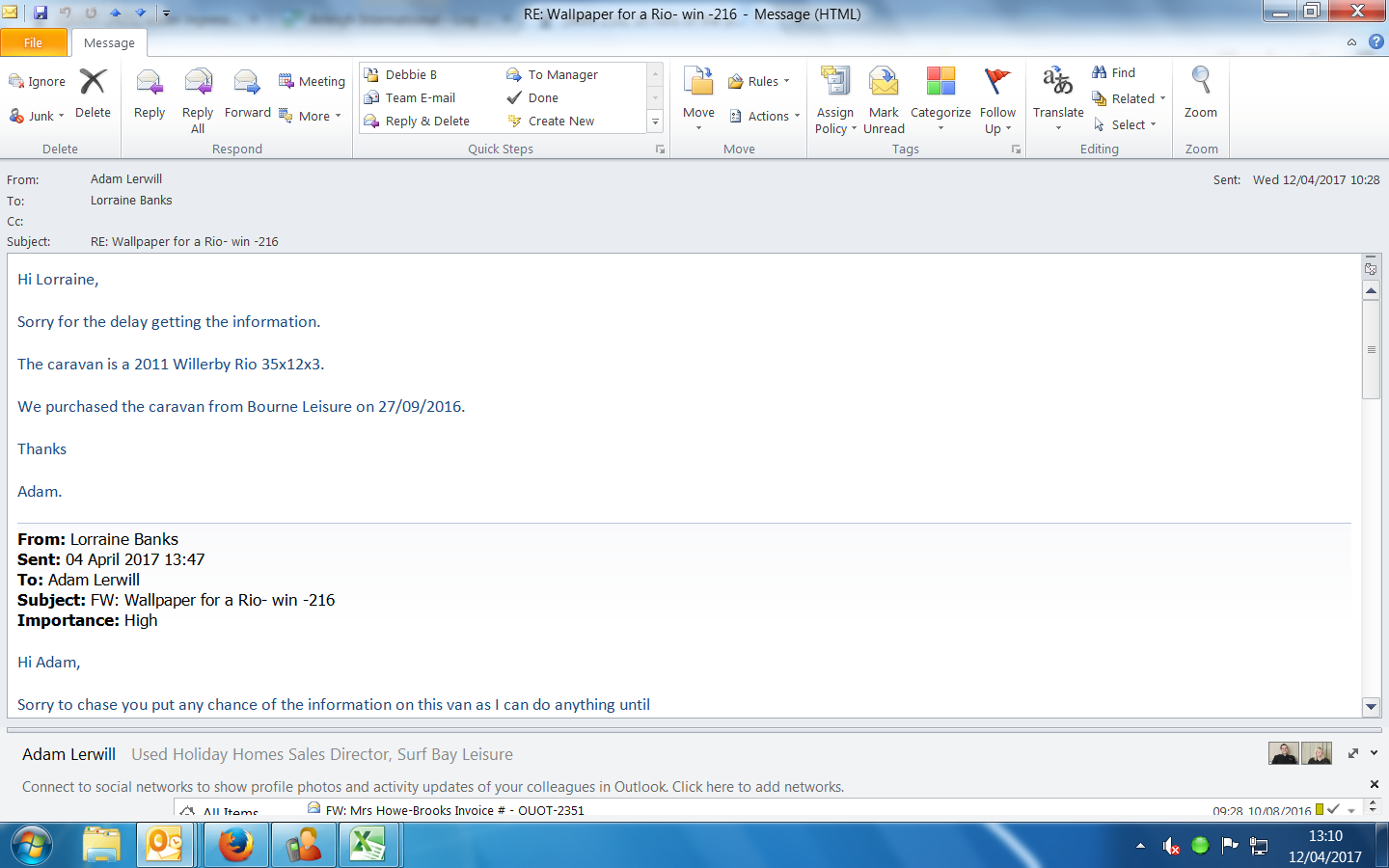Open the Rules dropdown

point(759,81)
